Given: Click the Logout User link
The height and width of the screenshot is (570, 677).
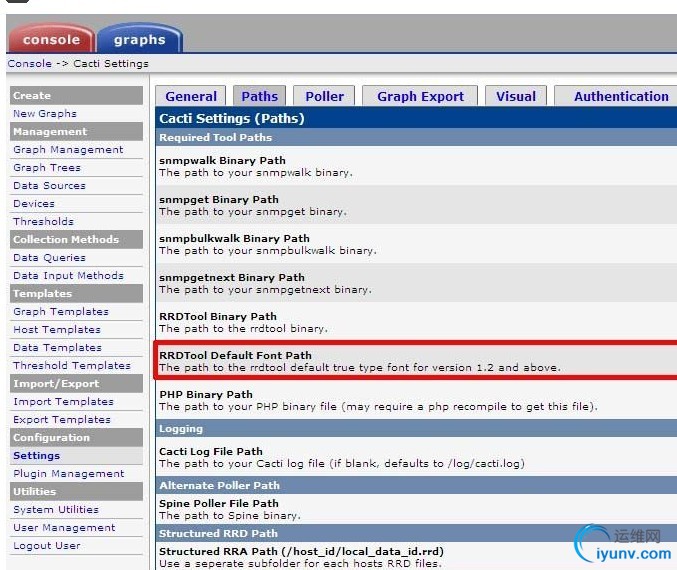Looking at the screenshot, I should pyautogui.click(x=47, y=546).
